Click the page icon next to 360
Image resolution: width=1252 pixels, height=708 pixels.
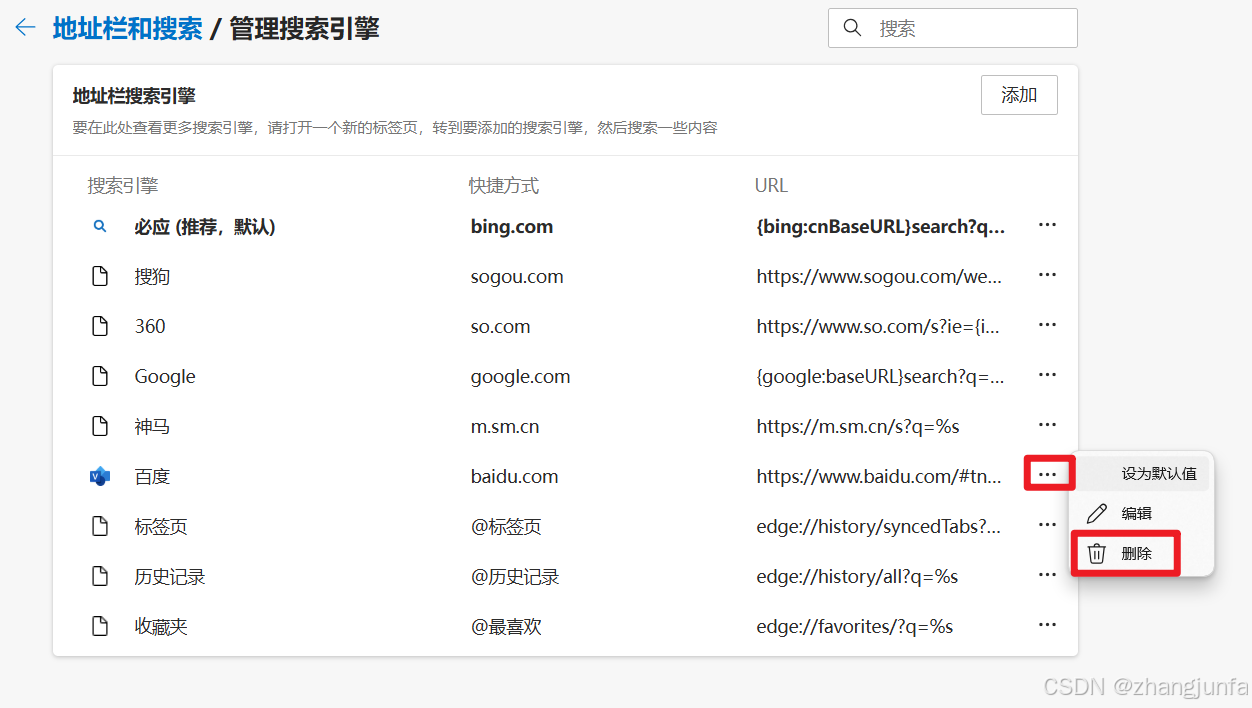point(100,327)
